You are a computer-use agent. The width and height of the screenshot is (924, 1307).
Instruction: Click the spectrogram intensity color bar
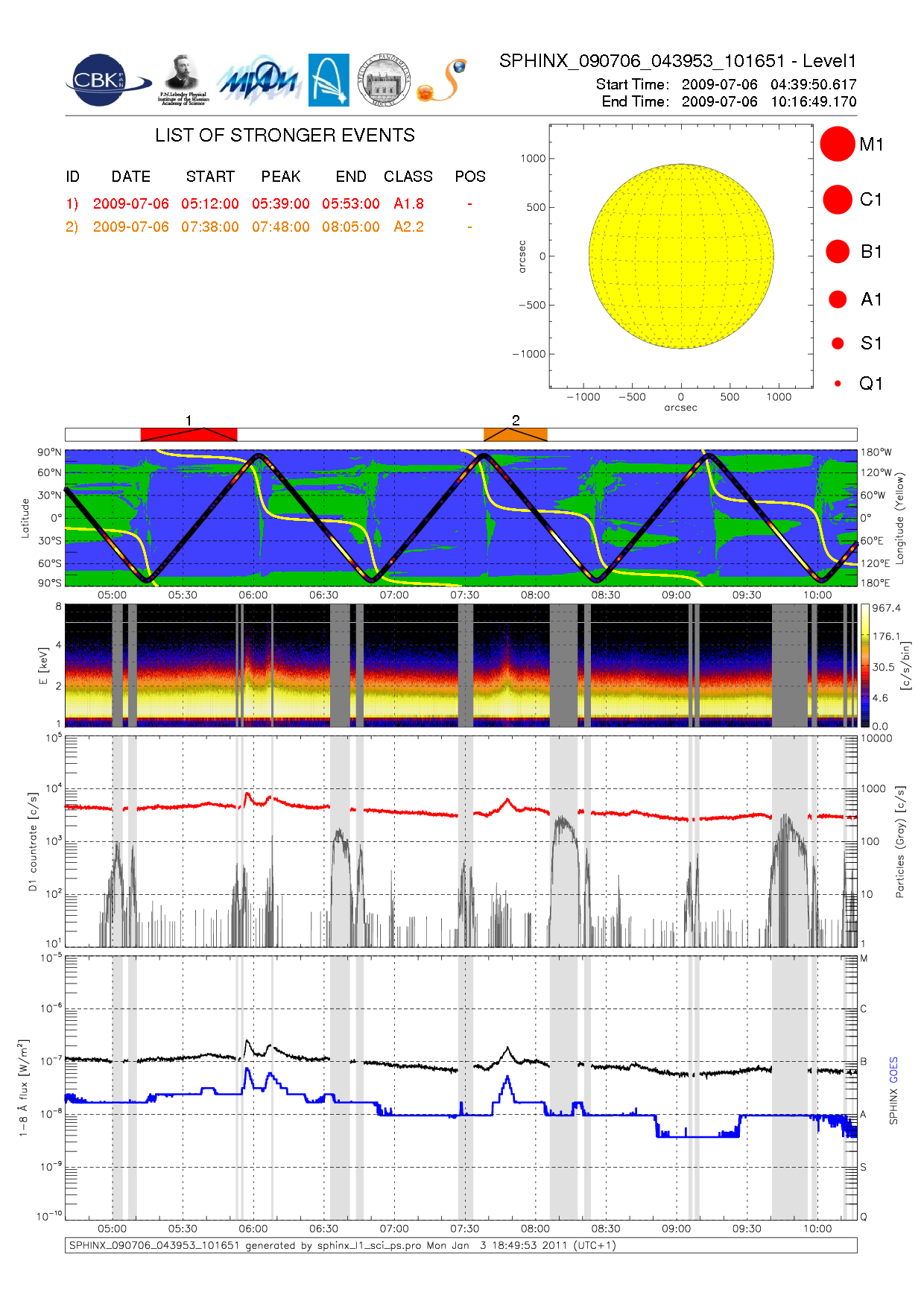click(864, 665)
